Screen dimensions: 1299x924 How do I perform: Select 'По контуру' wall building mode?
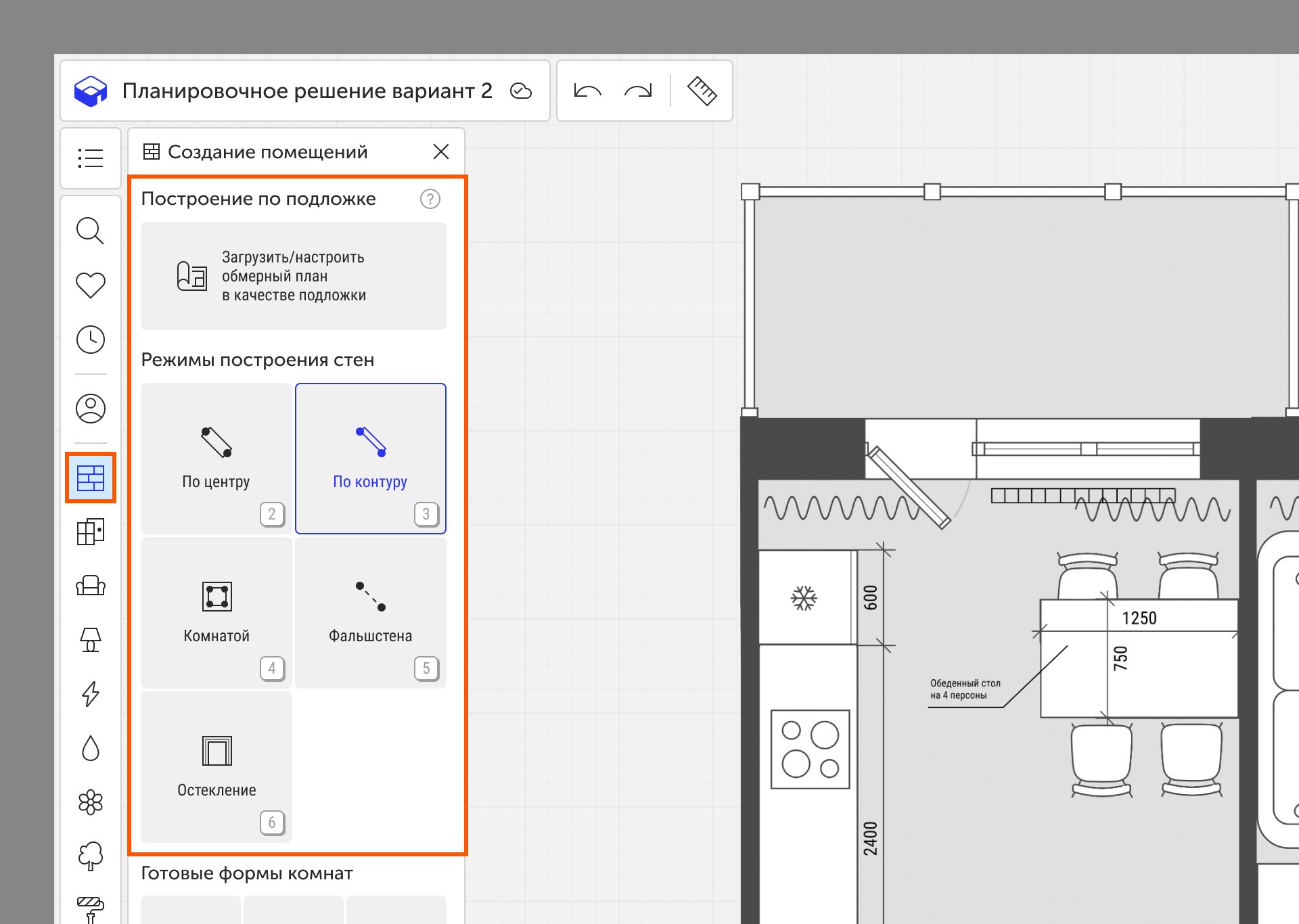pyautogui.click(x=370, y=459)
